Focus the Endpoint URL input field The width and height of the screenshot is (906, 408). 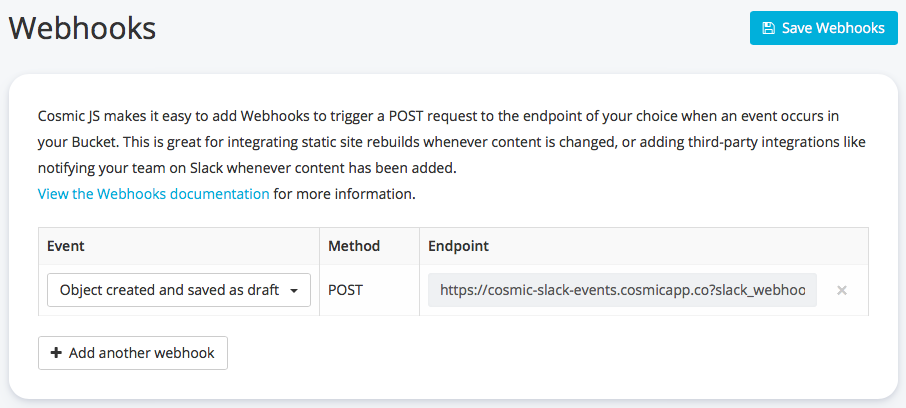tap(622, 290)
